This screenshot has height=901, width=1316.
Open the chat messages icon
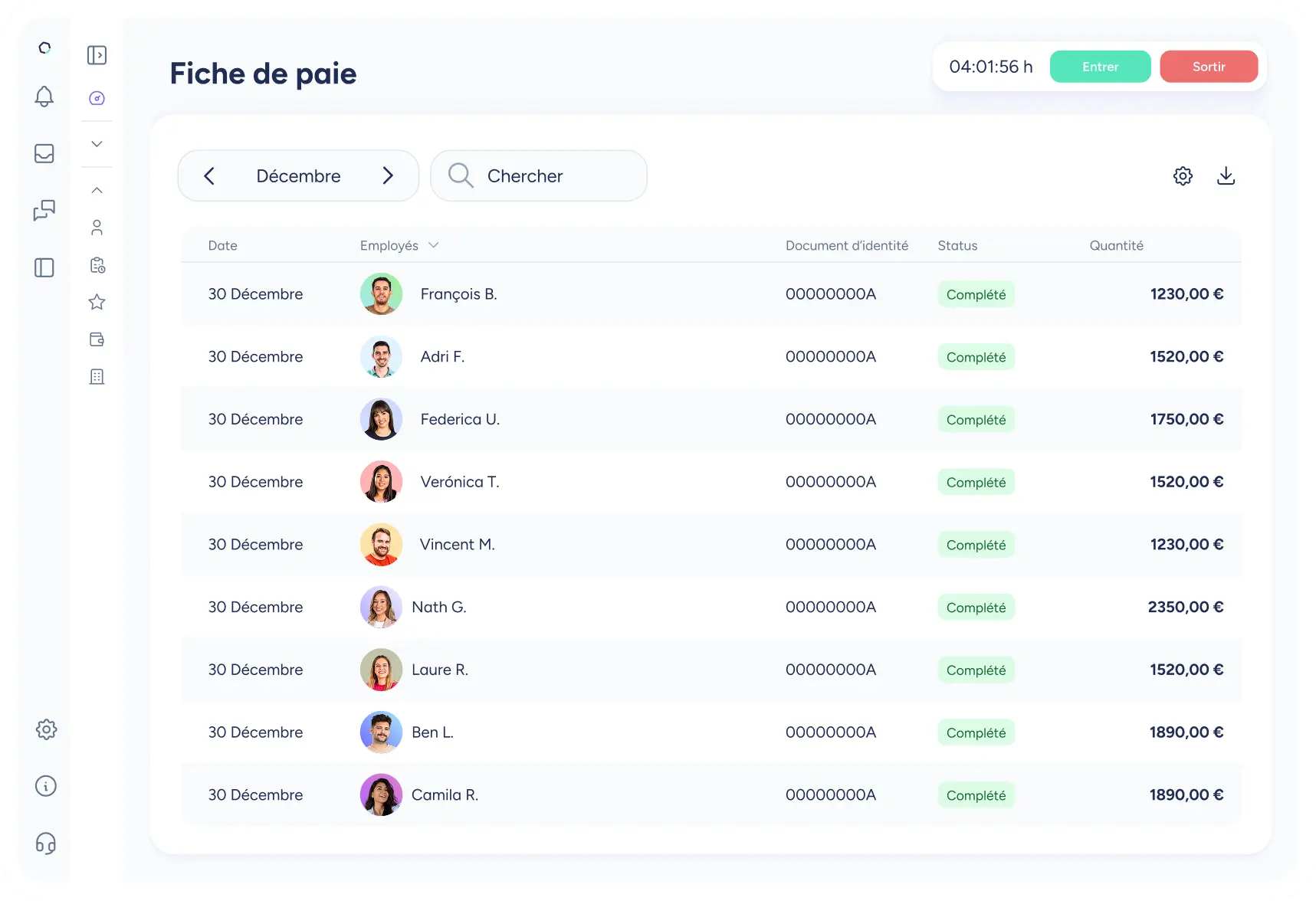point(44,210)
